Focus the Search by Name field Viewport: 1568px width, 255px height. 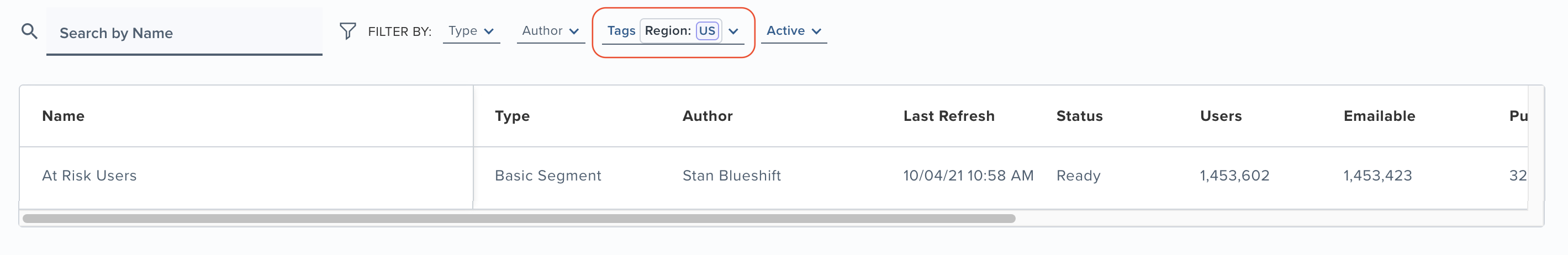point(184,31)
